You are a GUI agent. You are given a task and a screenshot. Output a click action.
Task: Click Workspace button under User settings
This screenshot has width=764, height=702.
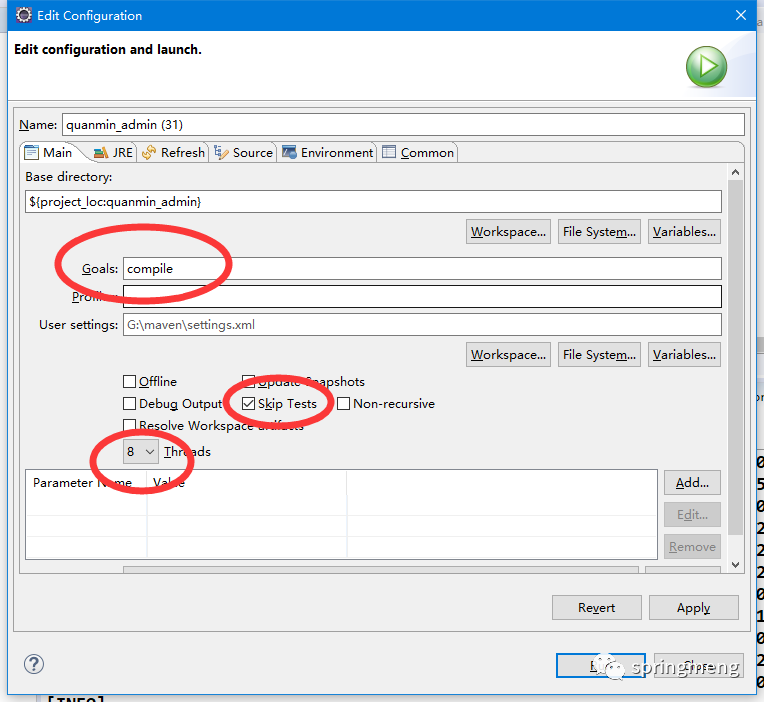coord(508,355)
